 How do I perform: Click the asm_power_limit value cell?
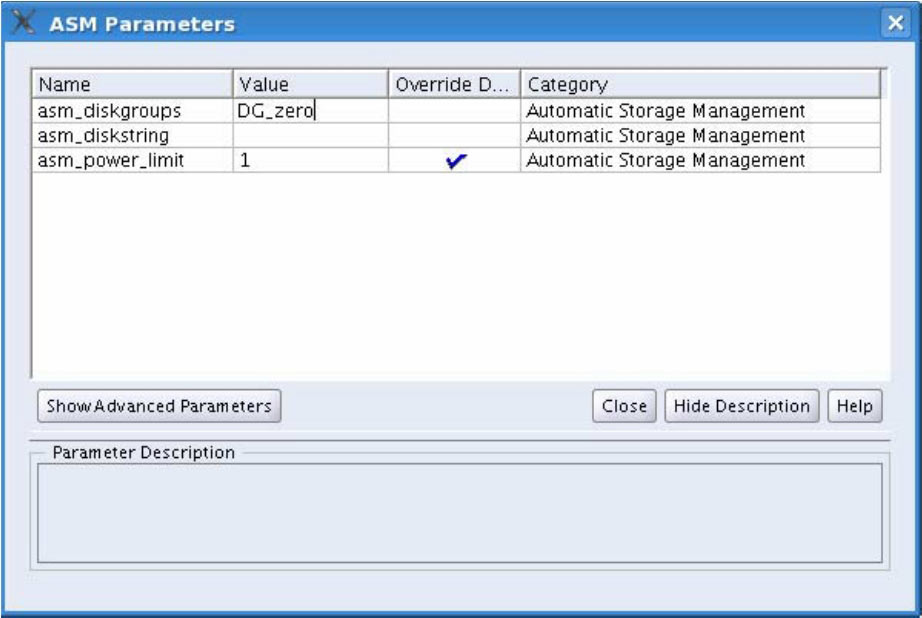[x=310, y=160]
